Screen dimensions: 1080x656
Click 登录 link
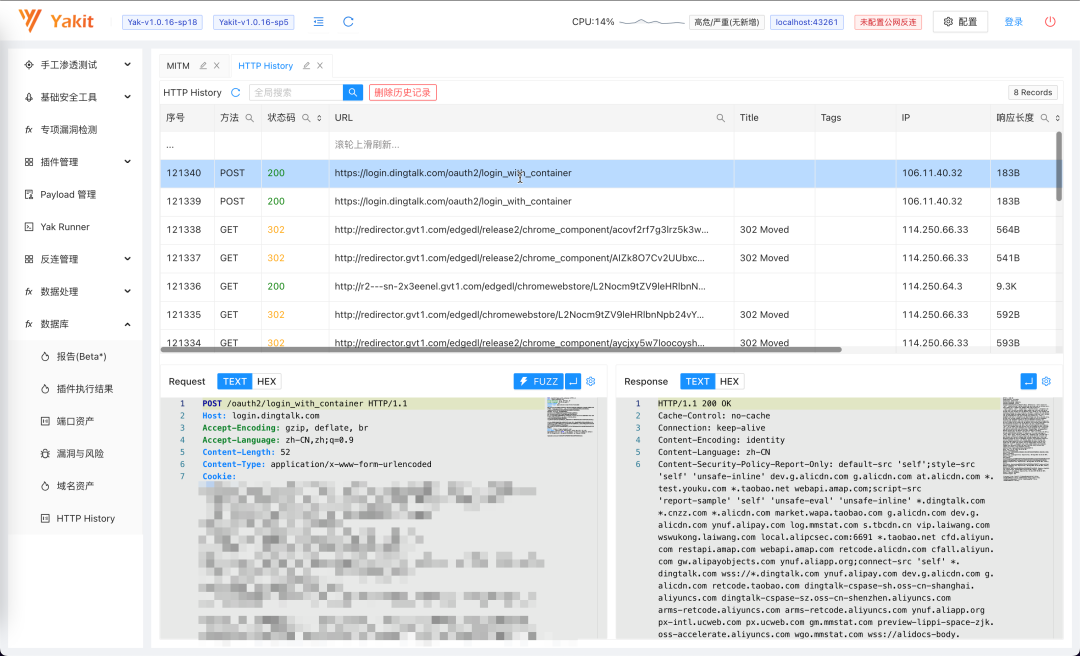click(1013, 22)
